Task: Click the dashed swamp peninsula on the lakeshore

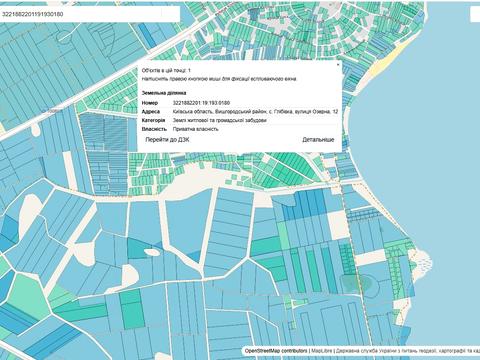Action: [422, 263]
